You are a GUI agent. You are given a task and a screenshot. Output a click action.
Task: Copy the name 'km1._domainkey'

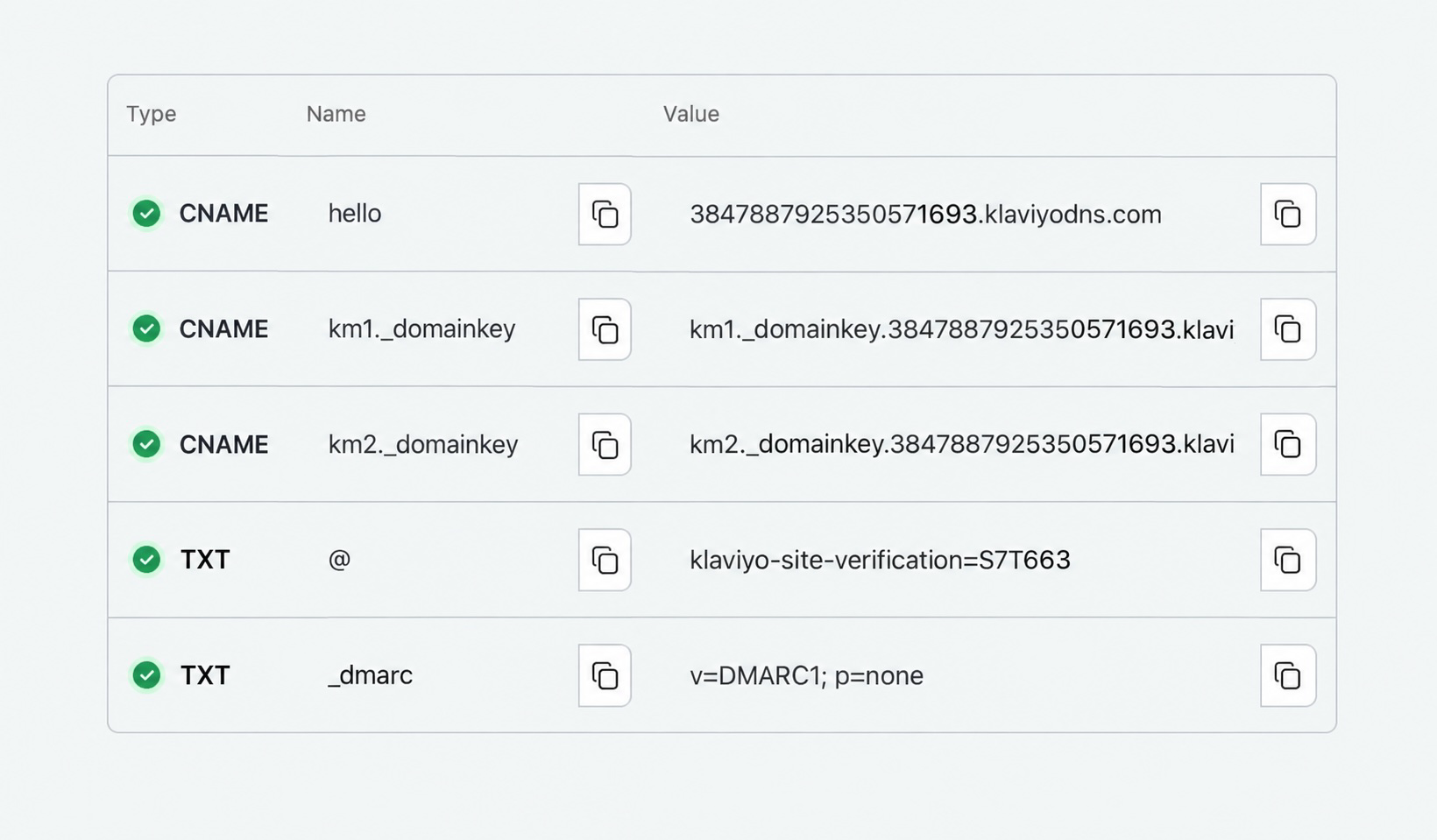pos(605,329)
